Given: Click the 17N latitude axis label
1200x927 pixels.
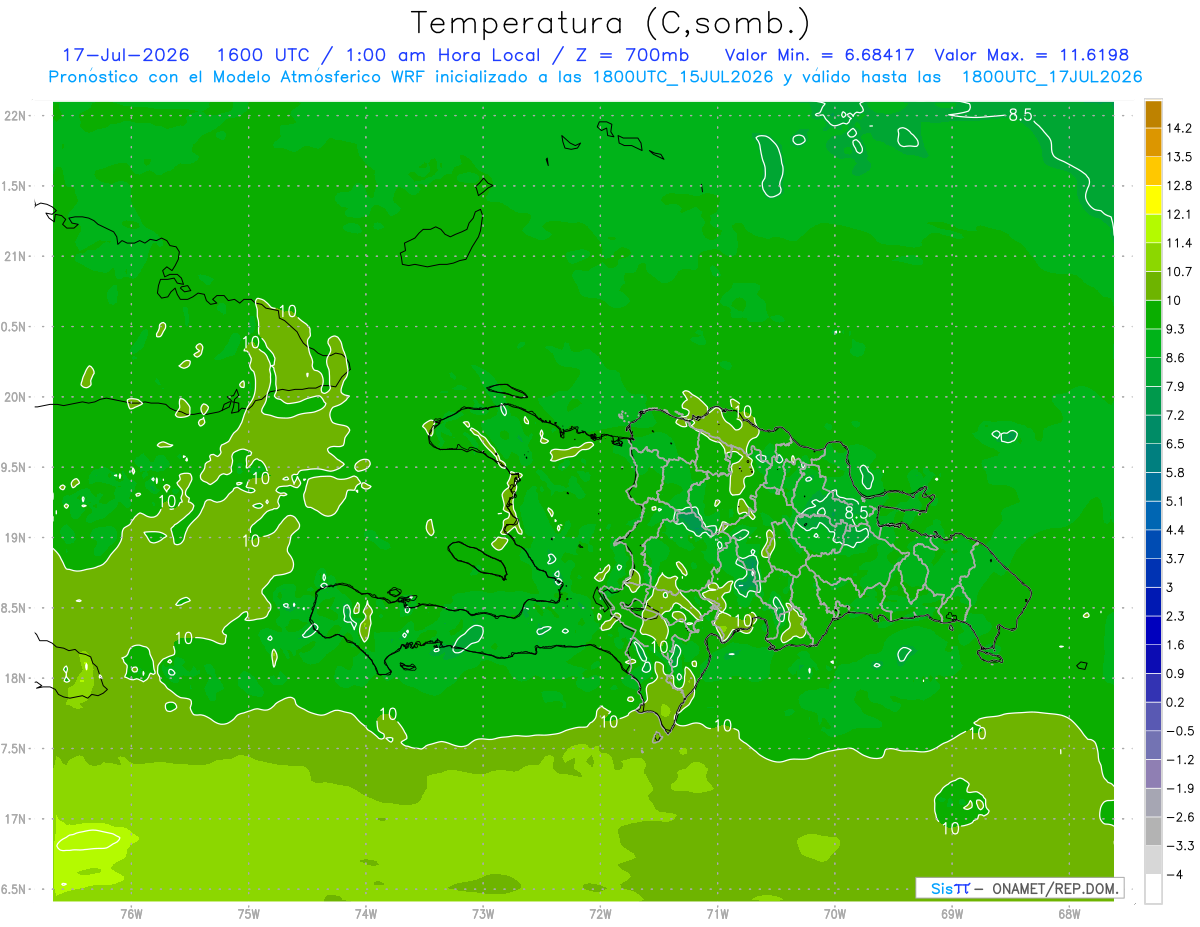Looking at the screenshot, I should coord(17,819).
